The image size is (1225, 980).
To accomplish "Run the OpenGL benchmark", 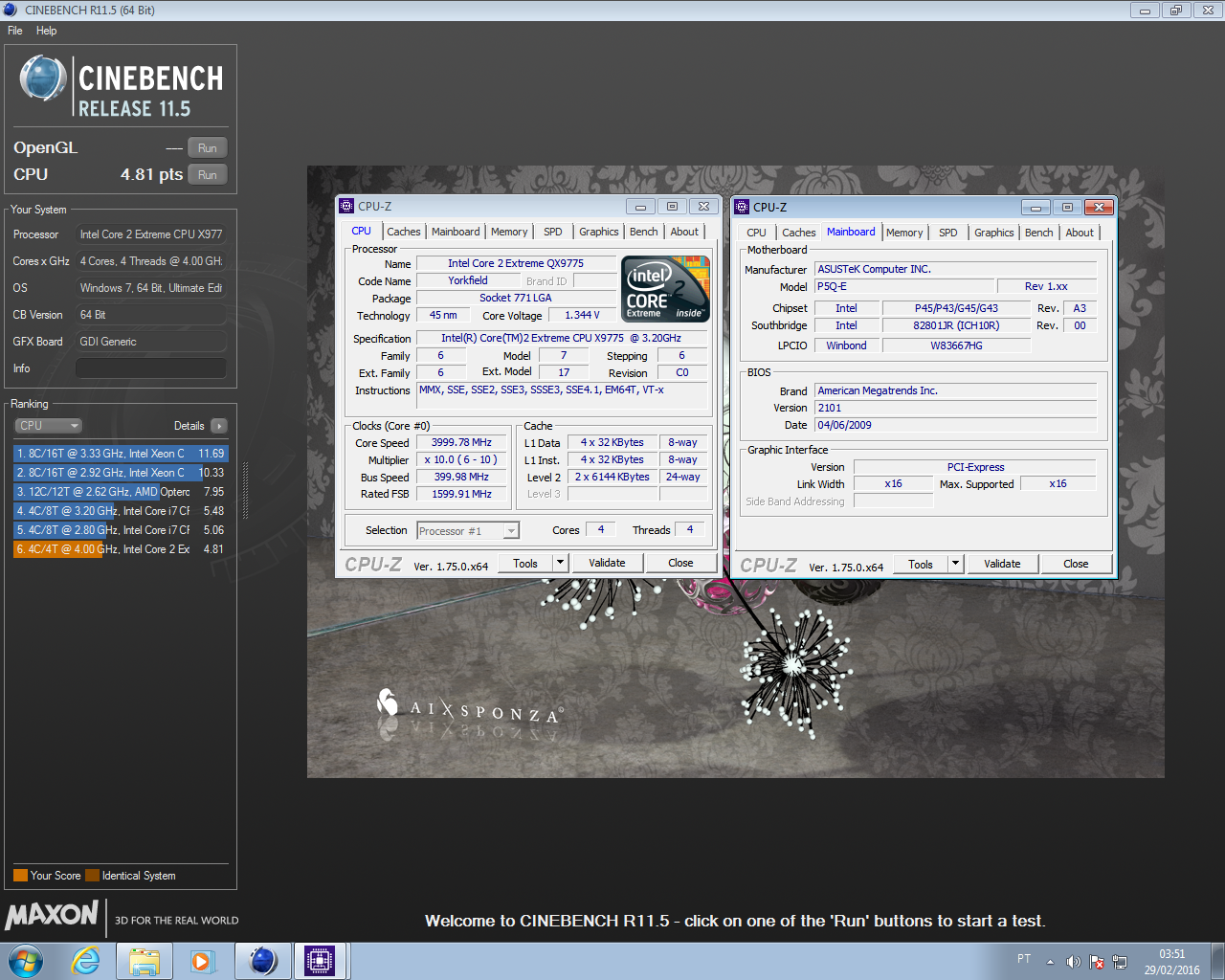I will tap(208, 148).
